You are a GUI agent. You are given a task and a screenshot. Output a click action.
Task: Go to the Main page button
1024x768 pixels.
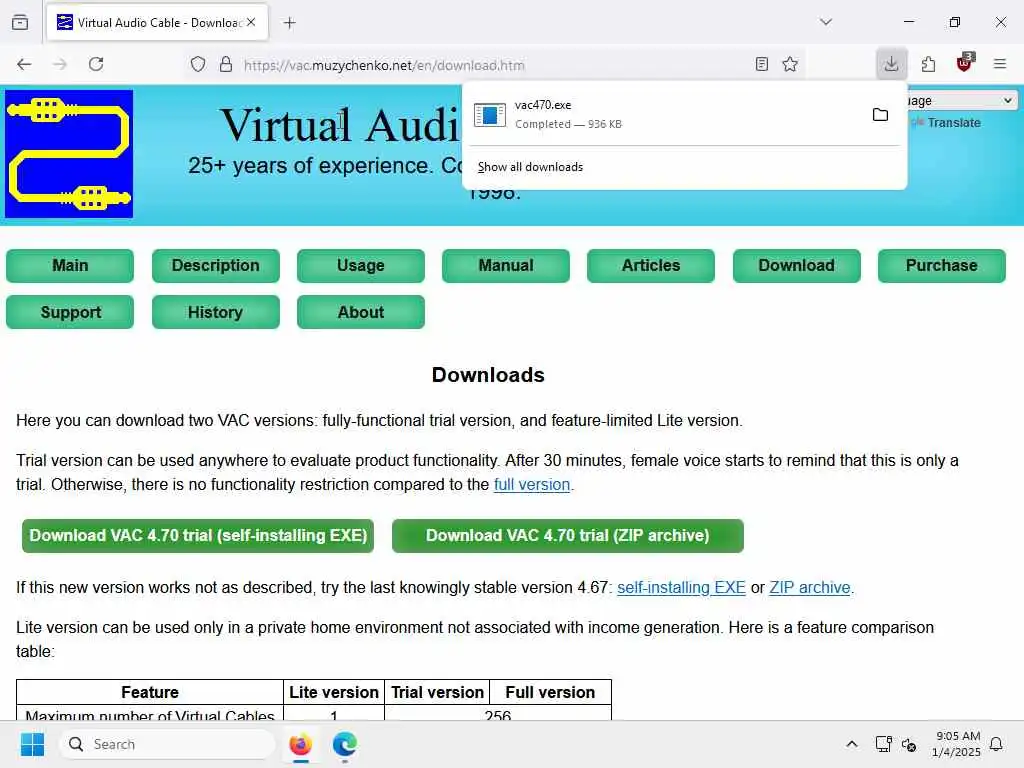[x=70, y=266]
